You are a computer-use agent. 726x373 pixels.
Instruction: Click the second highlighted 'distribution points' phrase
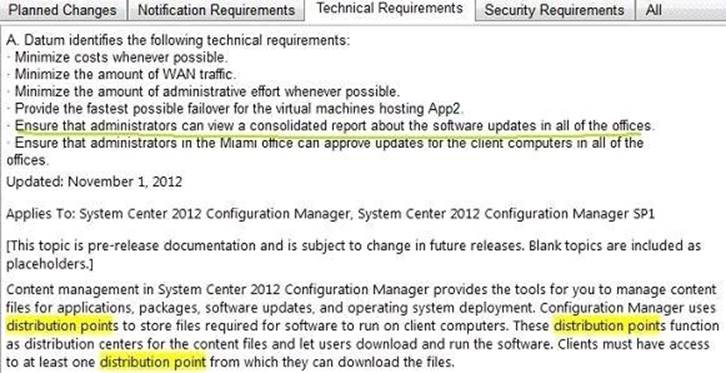[x=610, y=326]
